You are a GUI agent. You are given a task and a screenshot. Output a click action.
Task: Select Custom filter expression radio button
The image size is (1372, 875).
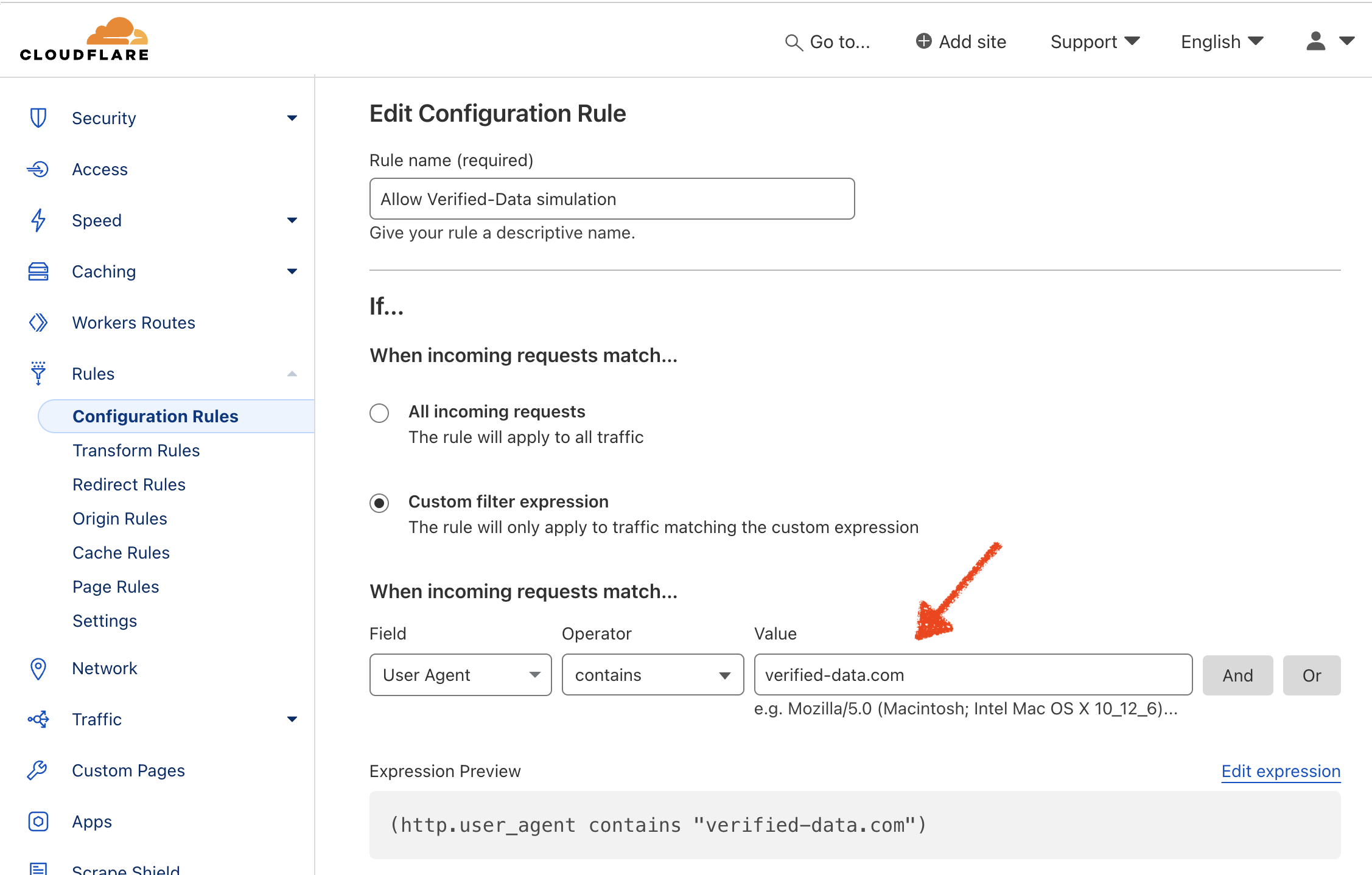pos(379,503)
